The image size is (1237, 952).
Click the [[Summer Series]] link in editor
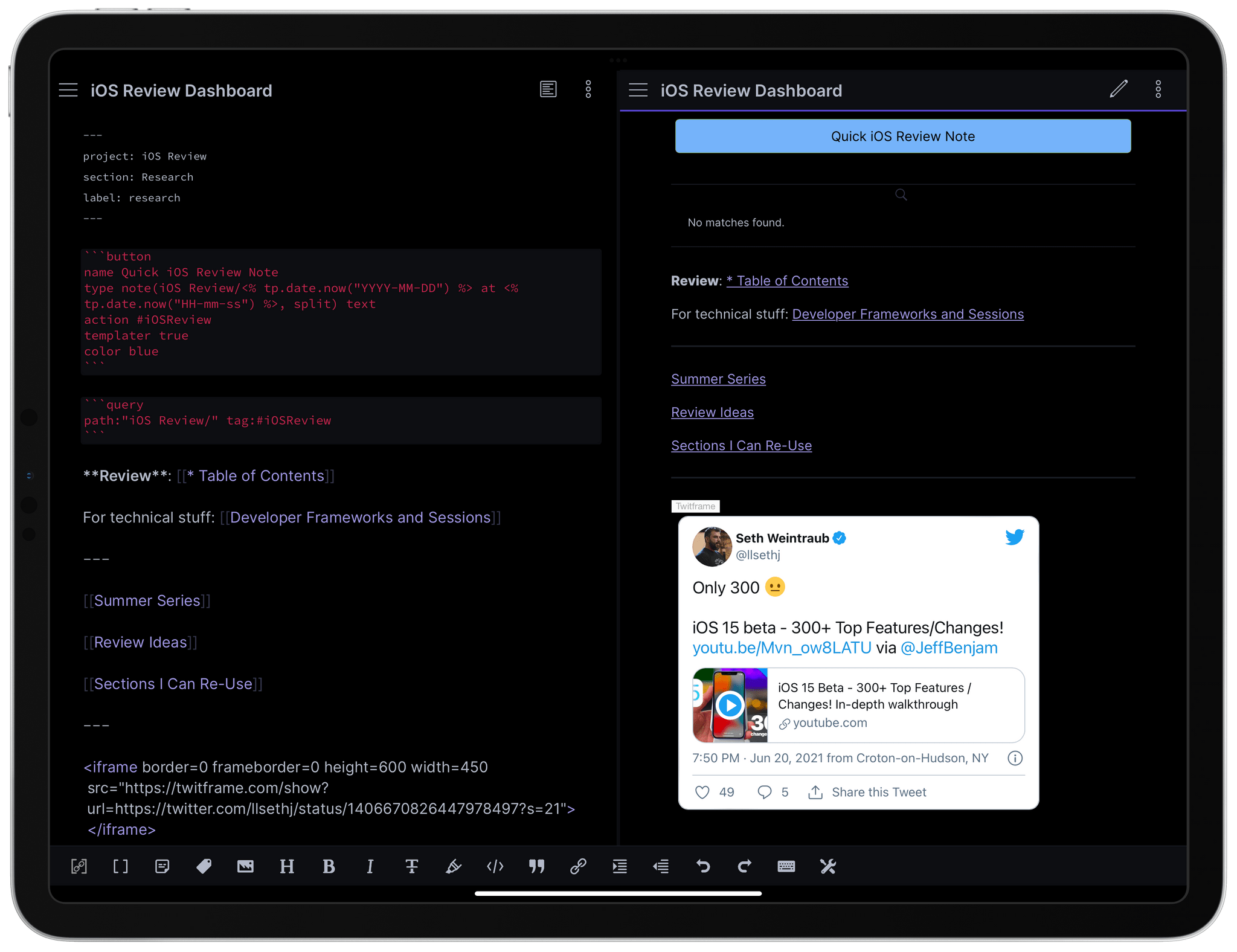(147, 600)
